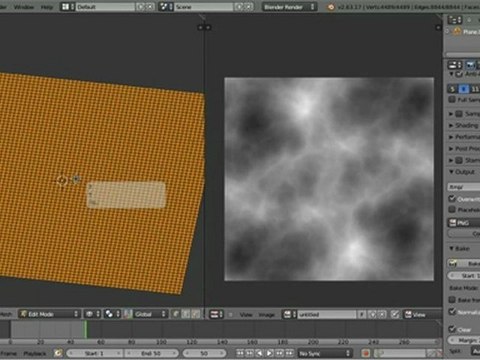
Task: Open the image editor type selector
Action: [x=216, y=314]
